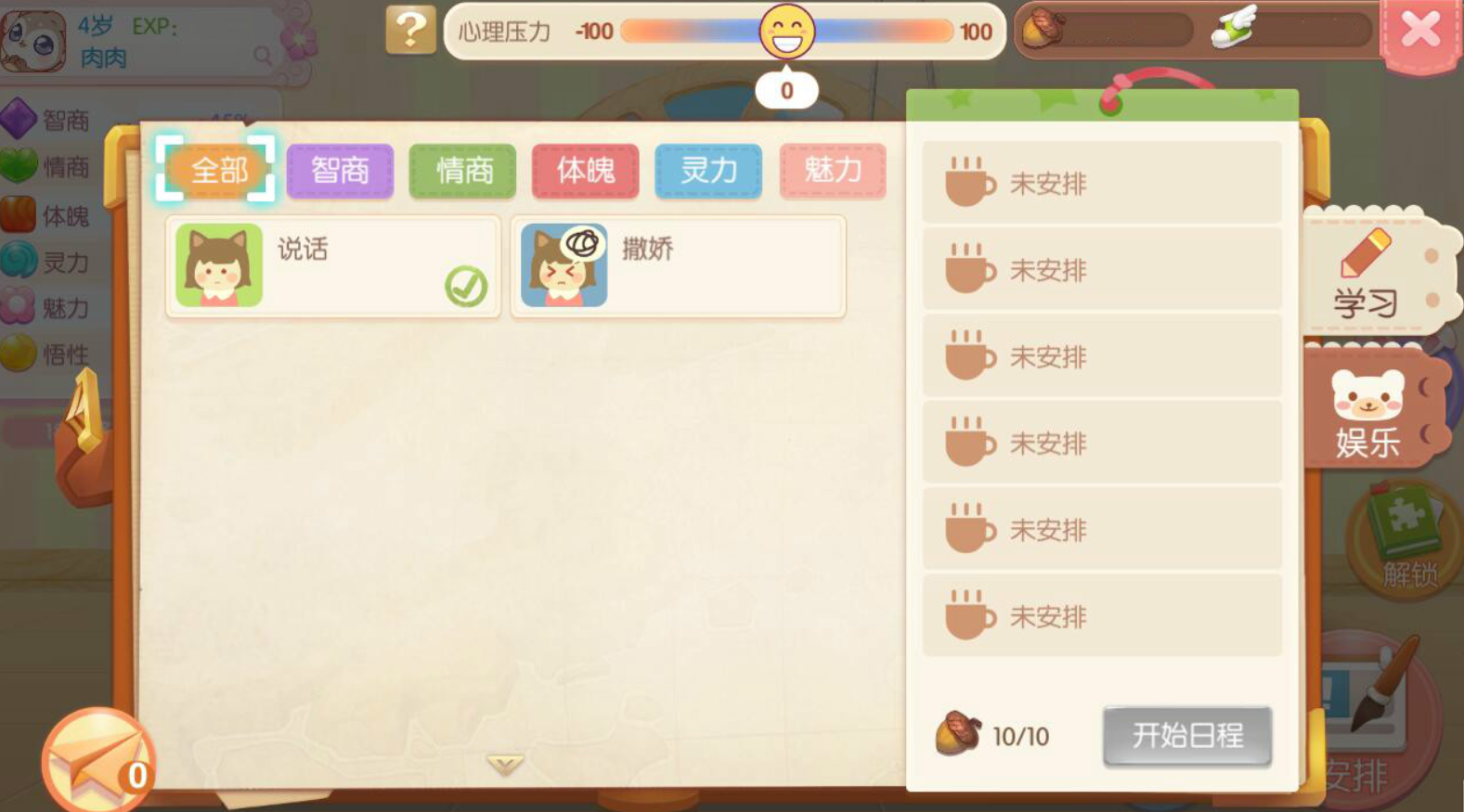Open the 灵力 category tab
1464x812 pixels.
tap(708, 171)
